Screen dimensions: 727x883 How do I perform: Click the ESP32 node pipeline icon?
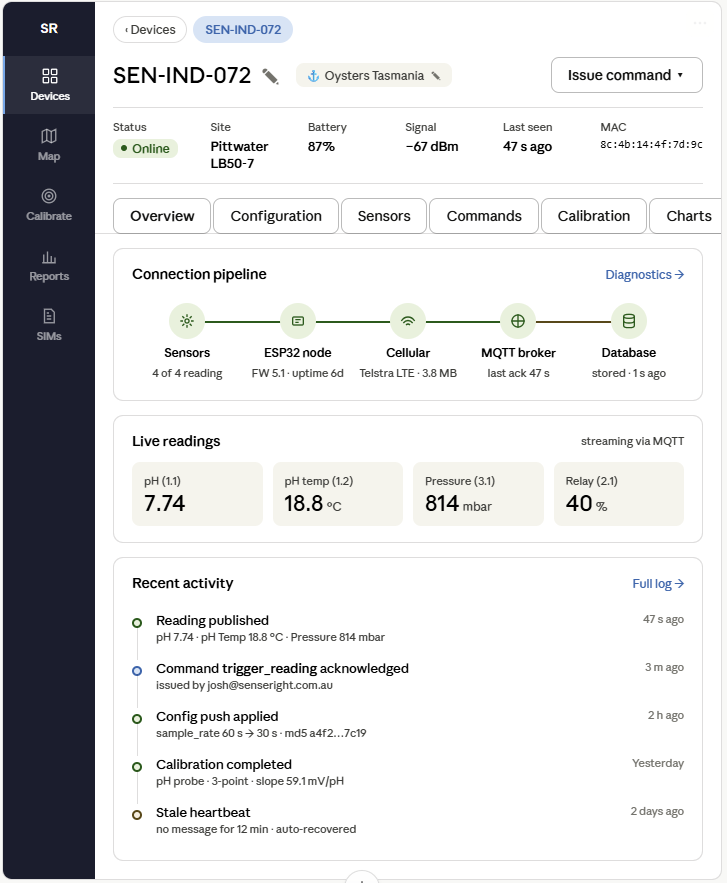(297, 321)
